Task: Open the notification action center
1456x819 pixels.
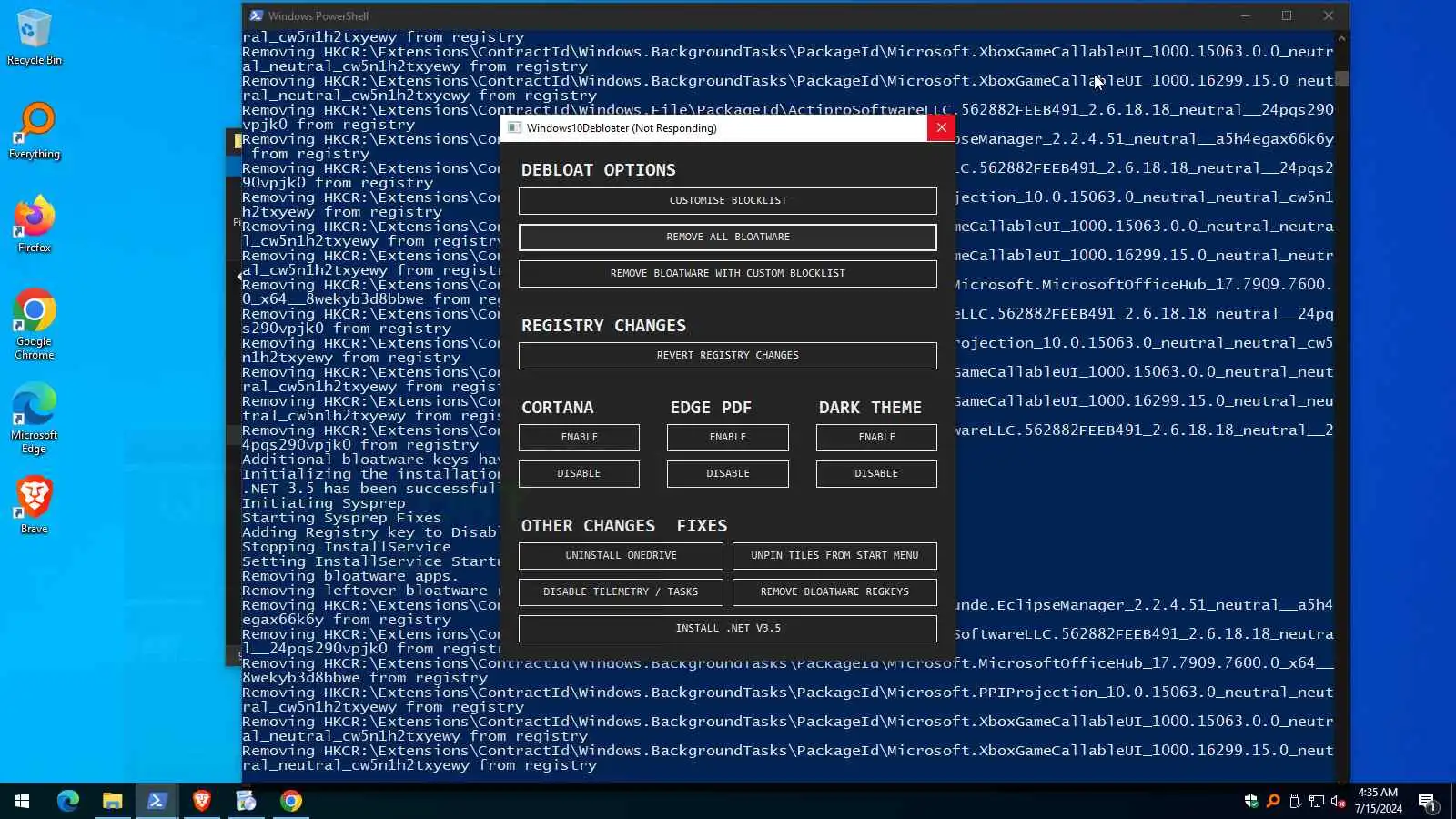Action: click(x=1428, y=801)
